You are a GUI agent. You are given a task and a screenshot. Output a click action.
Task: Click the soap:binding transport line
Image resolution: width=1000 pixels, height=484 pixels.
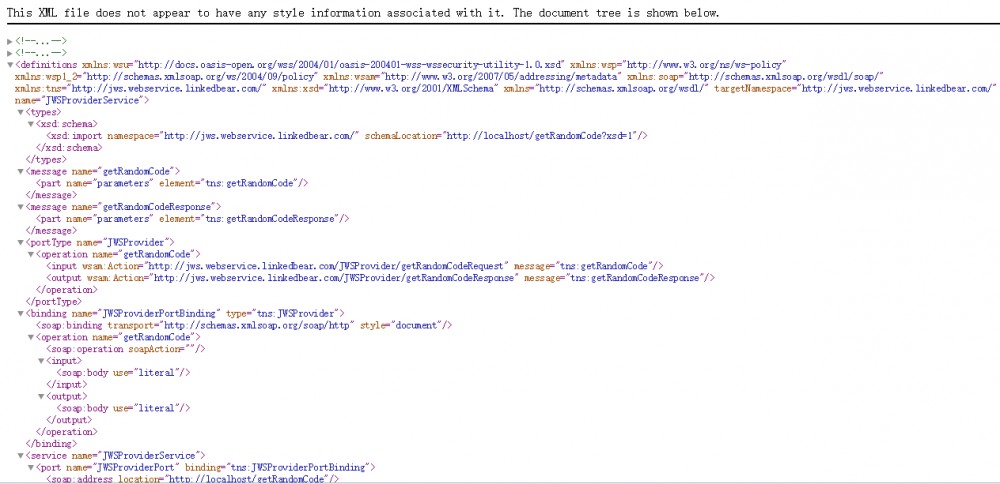coord(244,325)
